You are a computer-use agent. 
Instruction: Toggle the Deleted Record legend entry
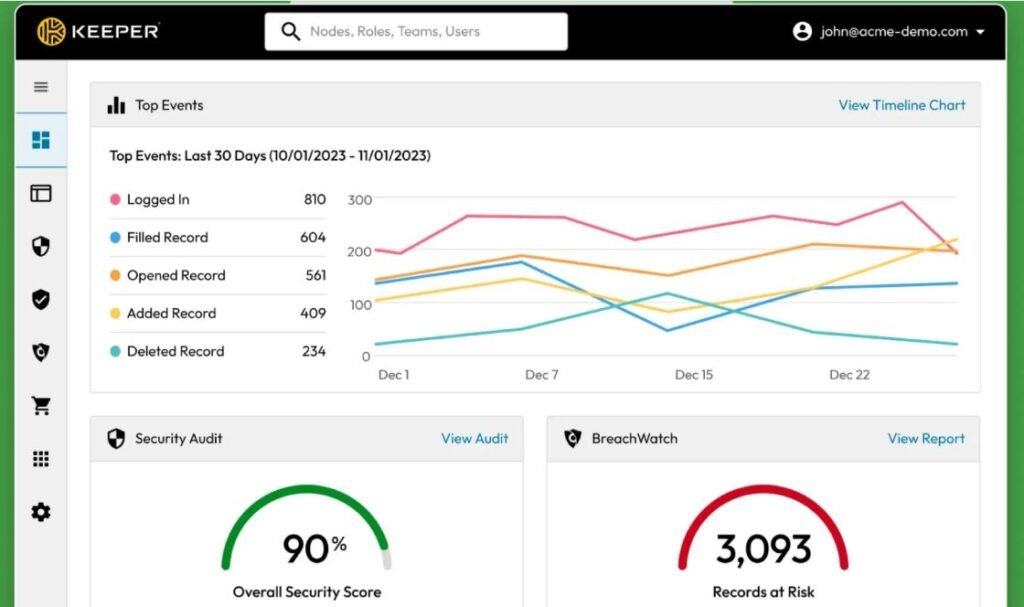tap(217, 351)
